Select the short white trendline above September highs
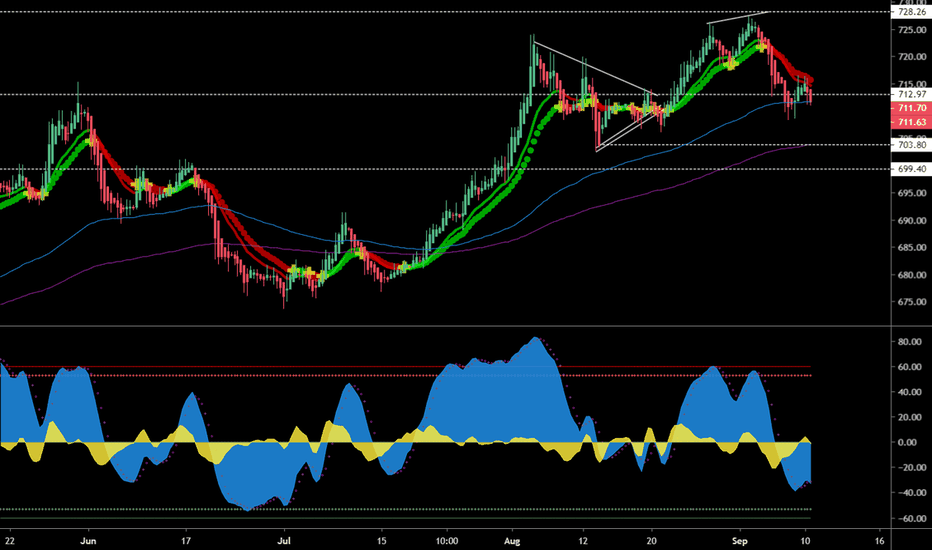Screen dimensions: 932x550 (737, 17)
